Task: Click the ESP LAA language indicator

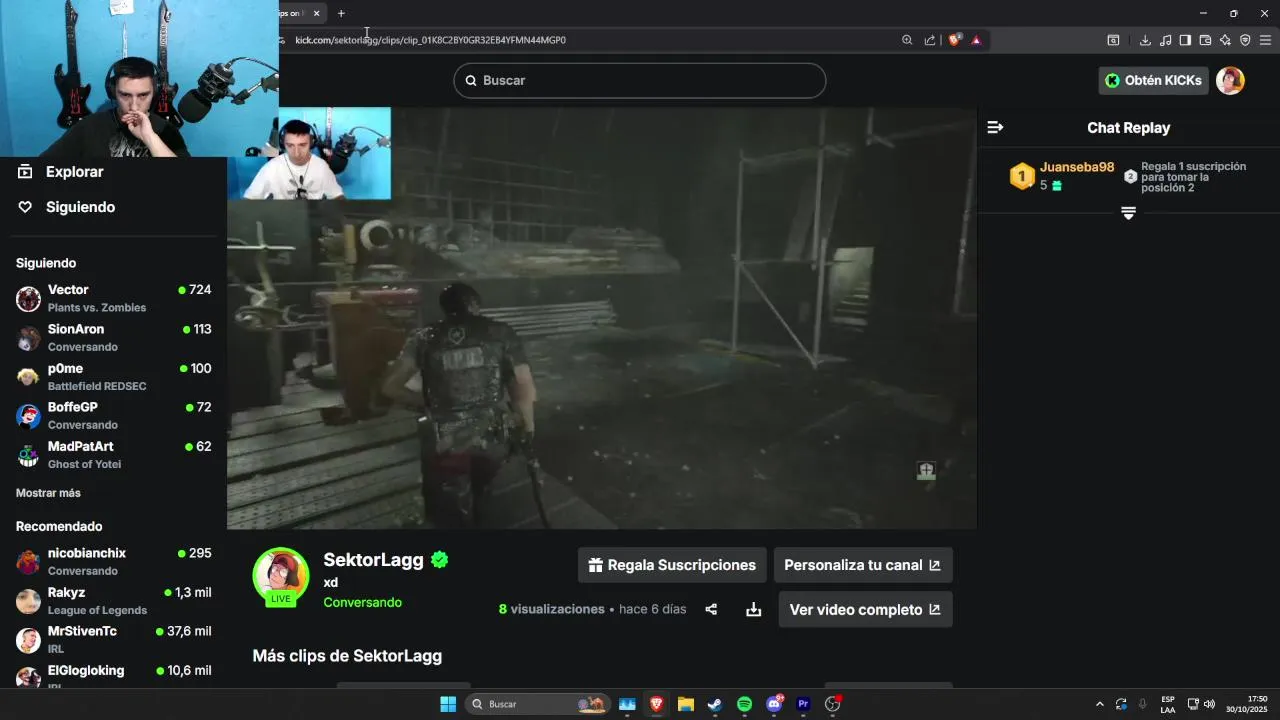Action: tap(1168, 704)
